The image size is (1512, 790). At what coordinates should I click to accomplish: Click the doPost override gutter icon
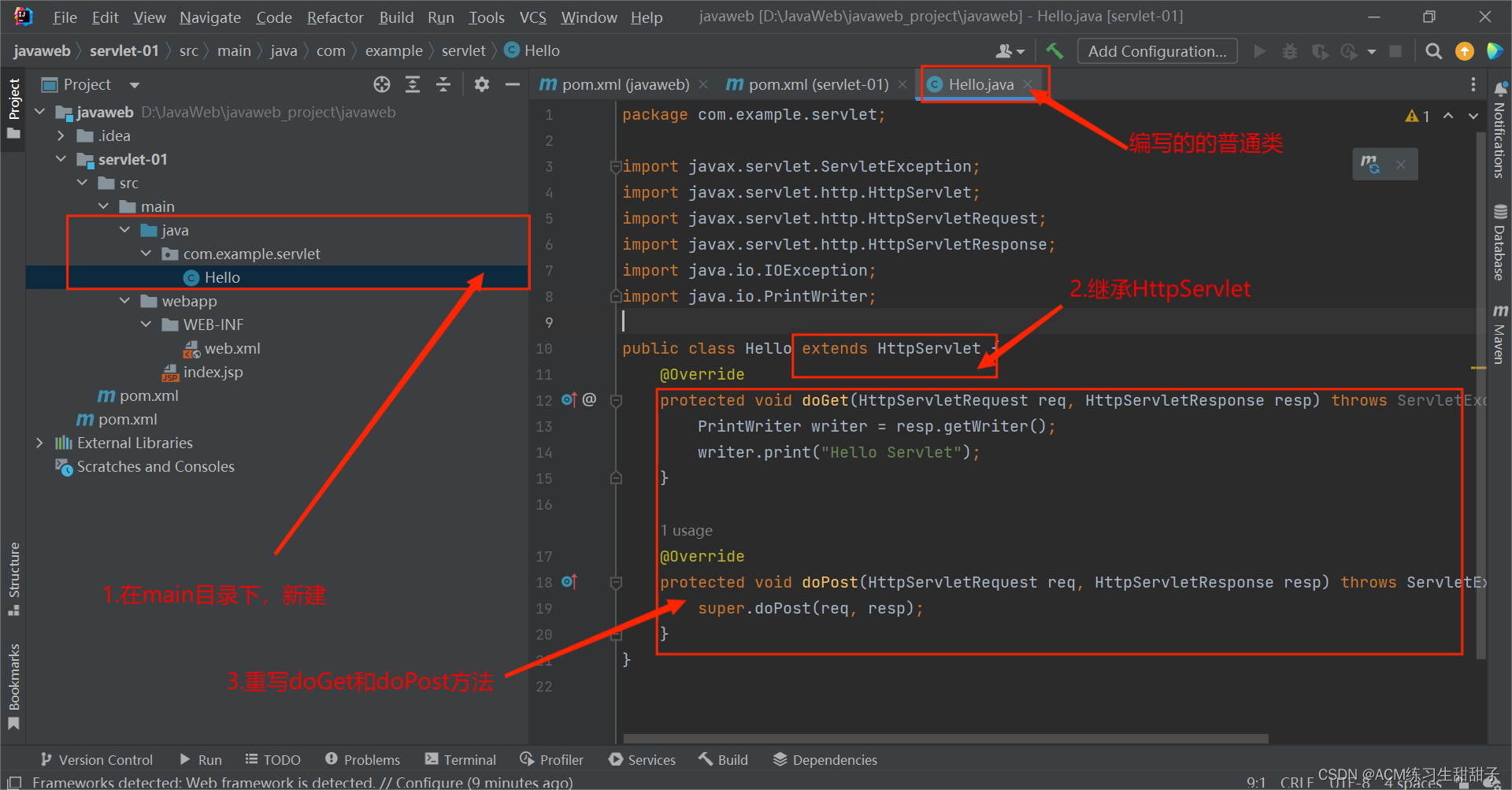[x=569, y=582]
